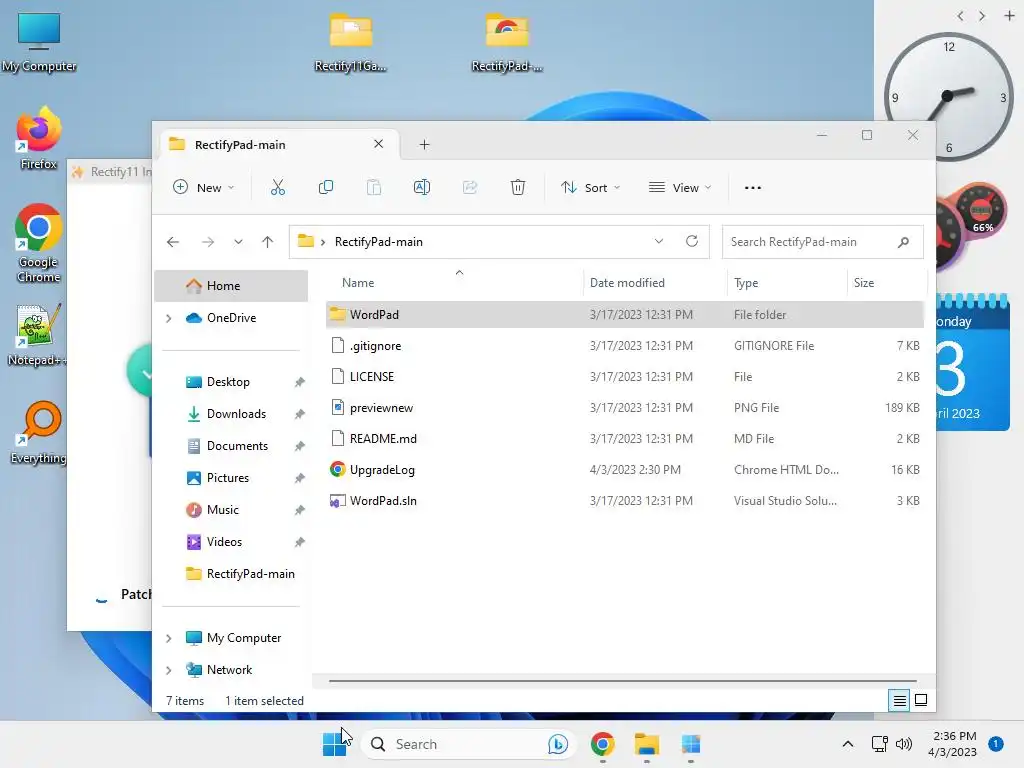Click the search magnifier icon in Explorer
1024x768 pixels.
click(x=903, y=242)
